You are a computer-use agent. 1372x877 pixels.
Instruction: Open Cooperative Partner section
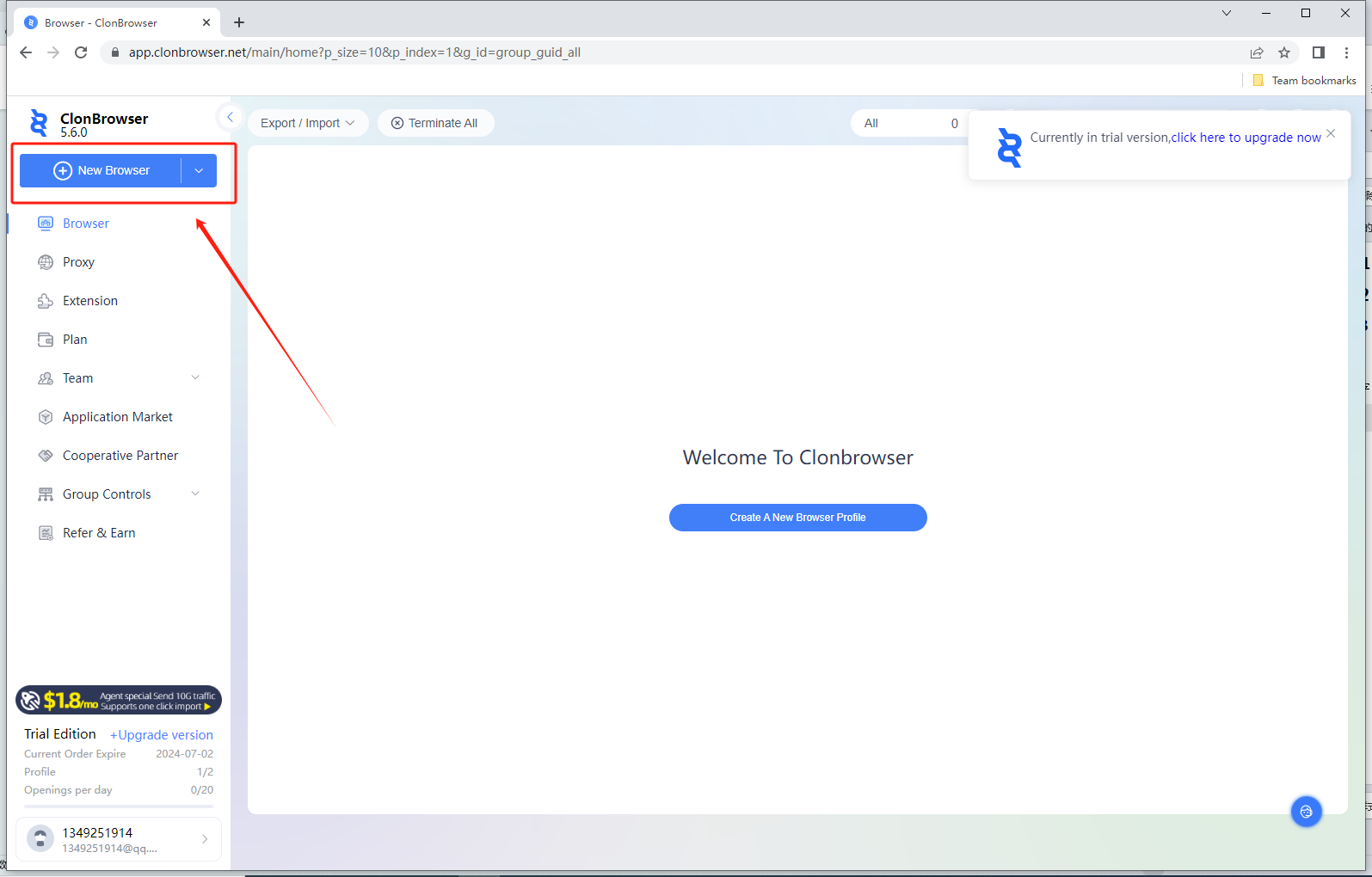click(x=120, y=456)
